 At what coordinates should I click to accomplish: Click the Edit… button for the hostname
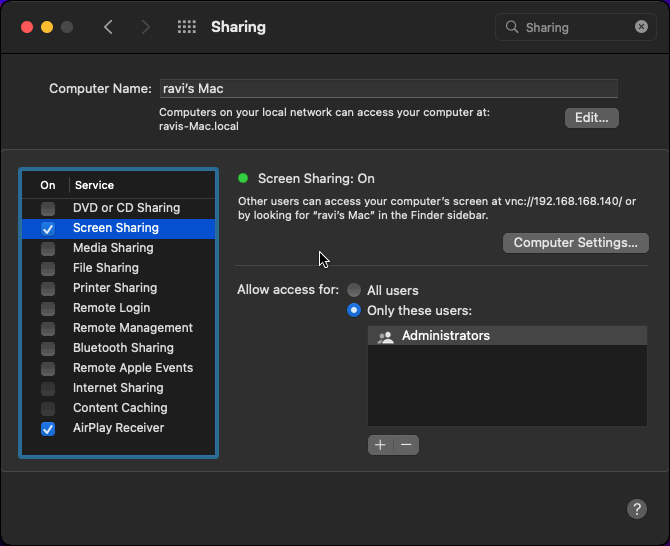point(591,118)
